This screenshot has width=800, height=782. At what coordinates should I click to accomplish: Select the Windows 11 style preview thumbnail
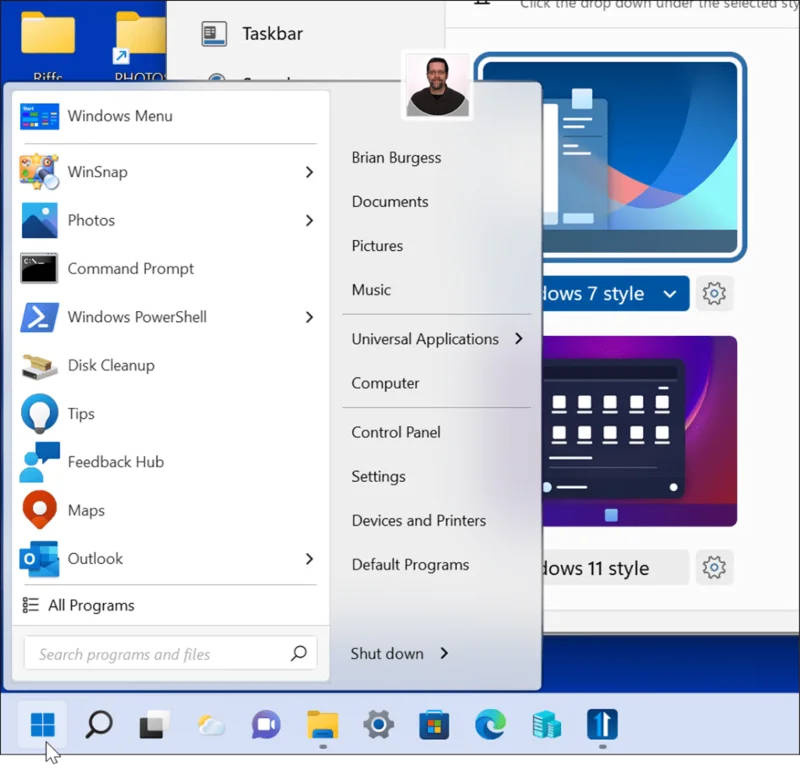(x=640, y=431)
